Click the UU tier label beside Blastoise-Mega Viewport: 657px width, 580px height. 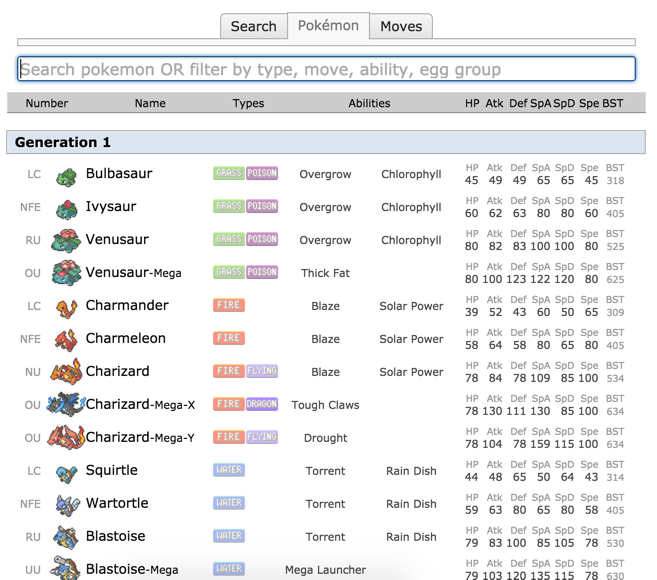tap(33, 570)
